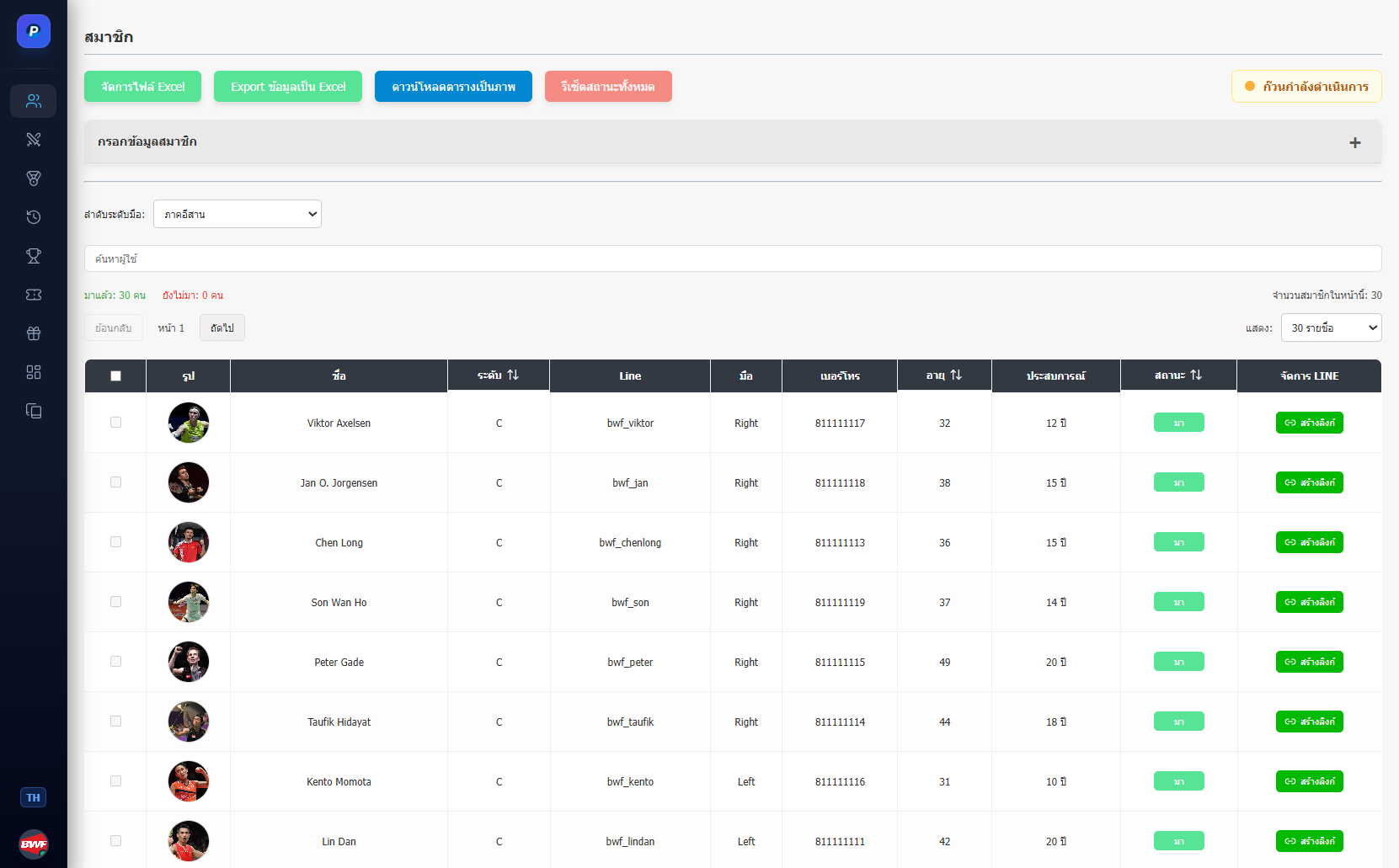Click the medal icon in sidebar

34,178
